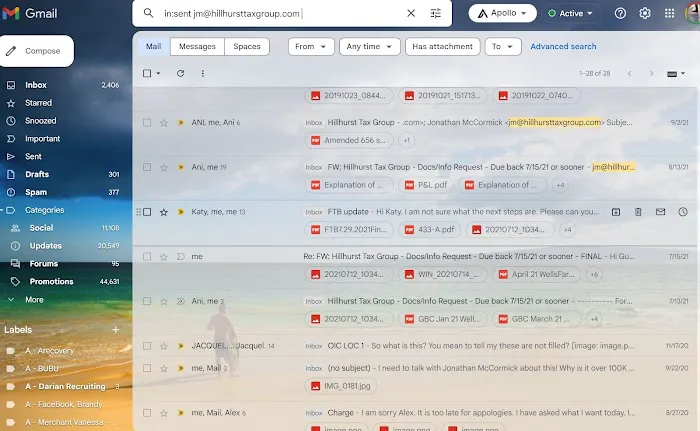Tick the checkbox for the Katy email
The image size is (700, 431).
click(147, 212)
